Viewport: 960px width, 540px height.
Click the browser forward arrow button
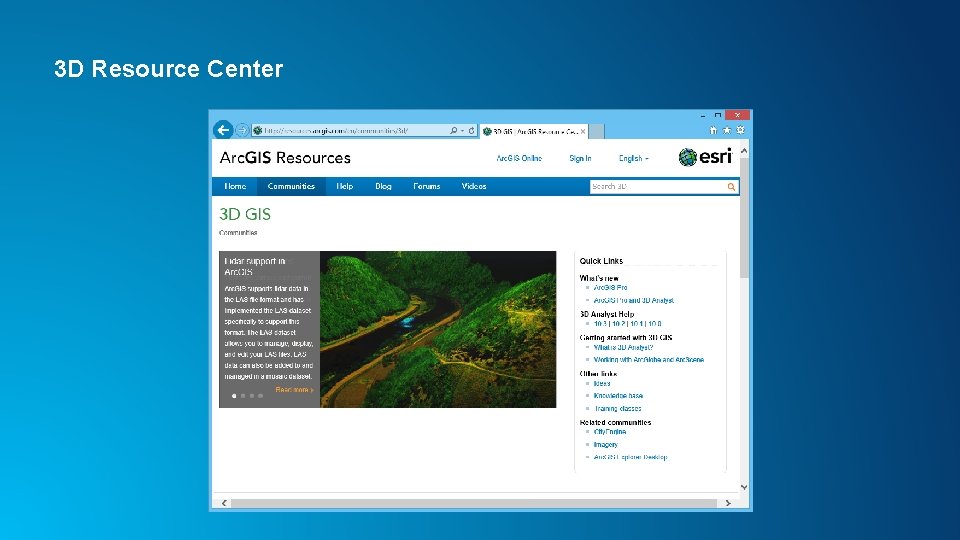pos(242,130)
